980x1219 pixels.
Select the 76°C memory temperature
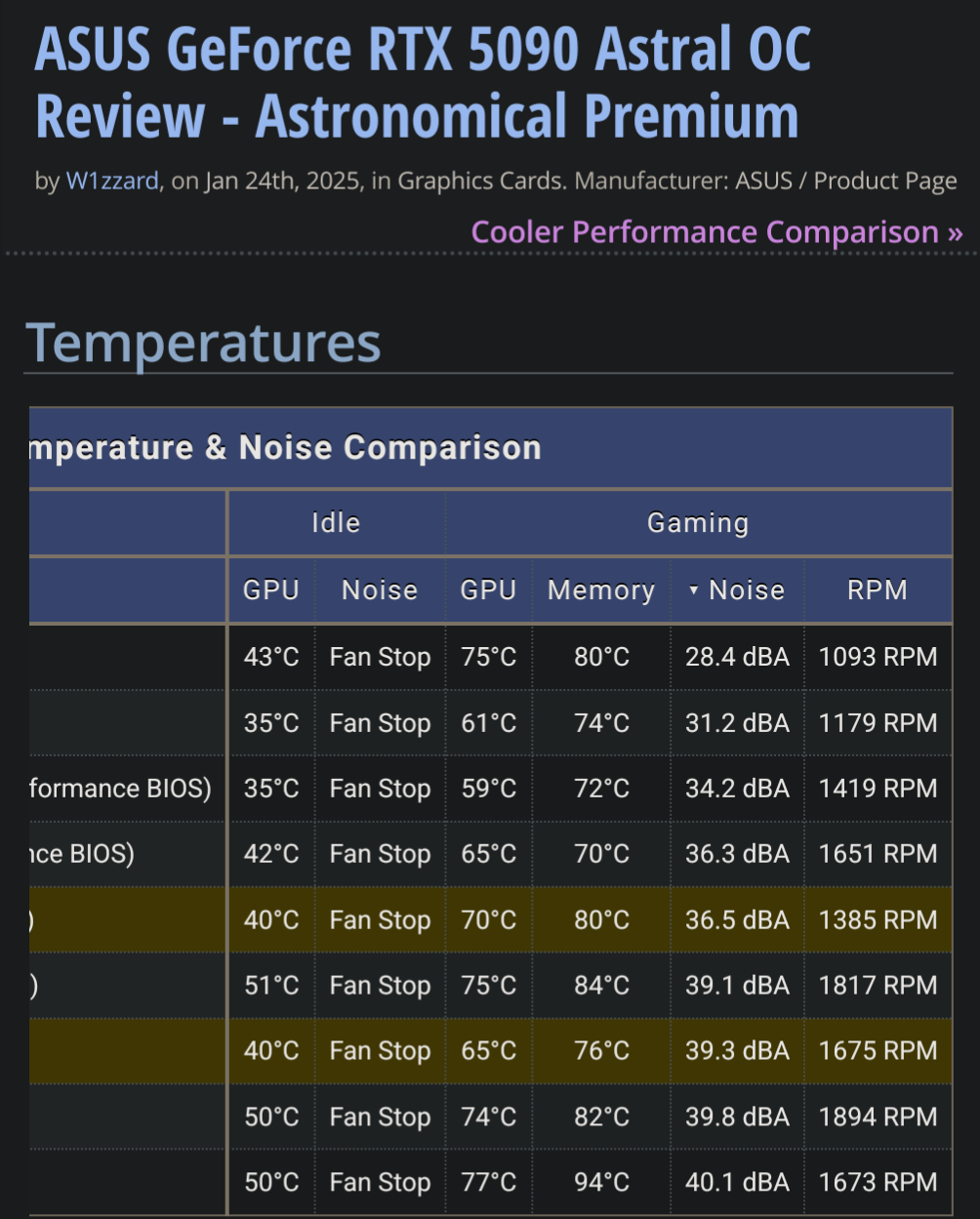point(601,1051)
